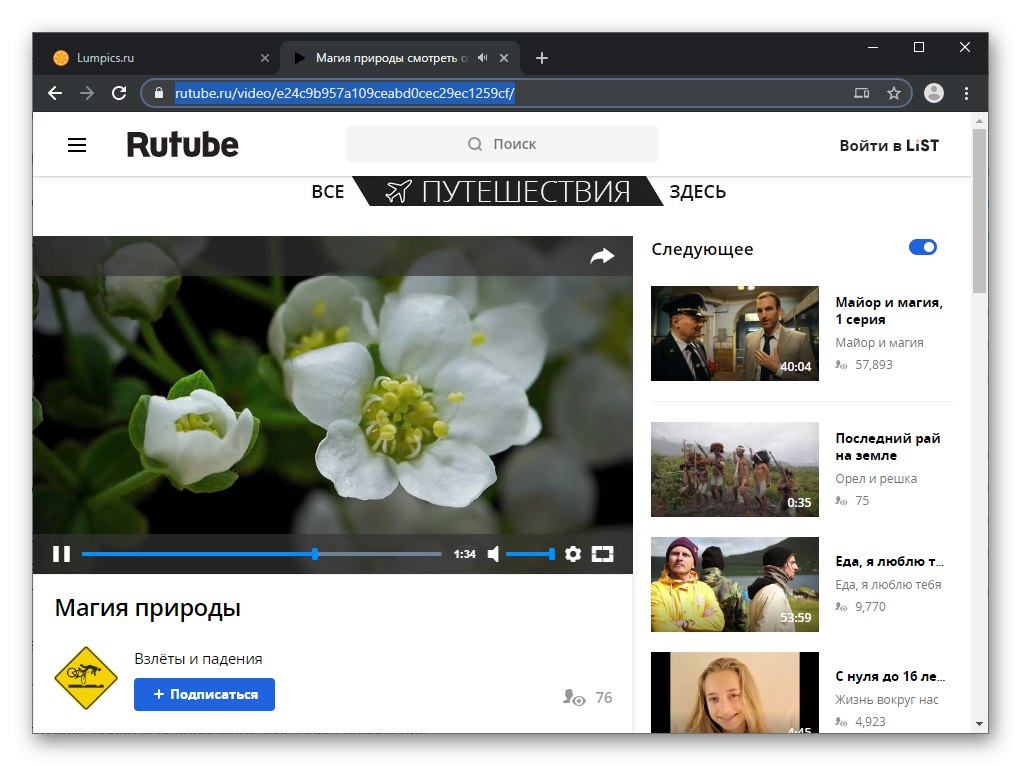Go to the Rutube logo homepage
The width and height of the screenshot is (1021, 766).
point(182,144)
